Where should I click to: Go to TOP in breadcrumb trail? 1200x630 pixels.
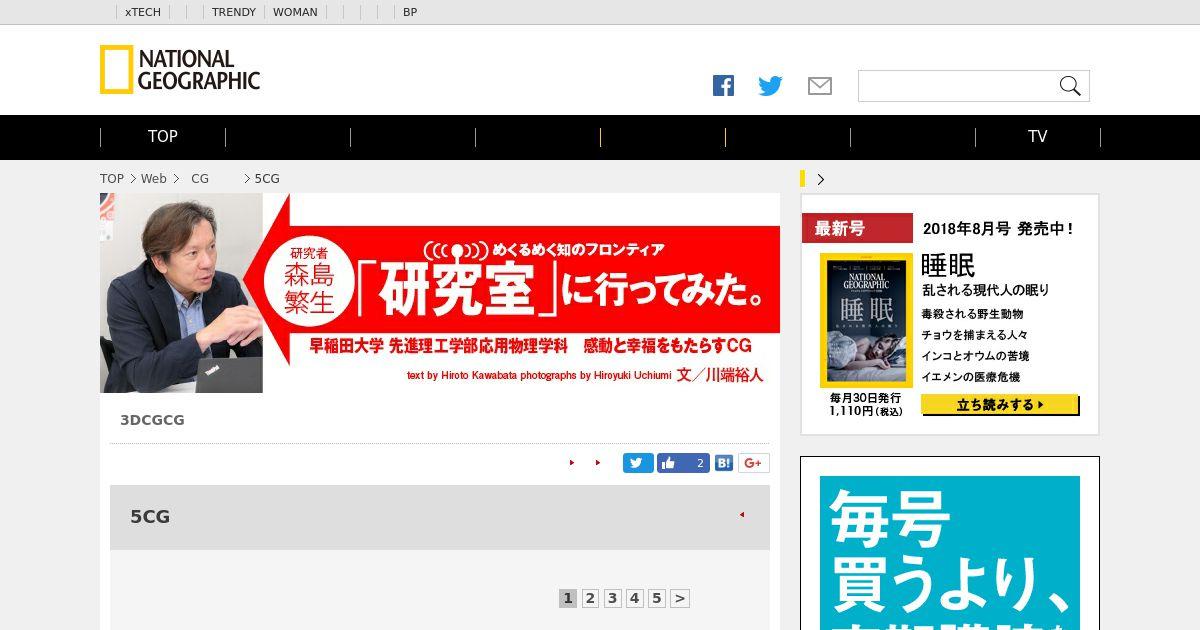(112, 179)
